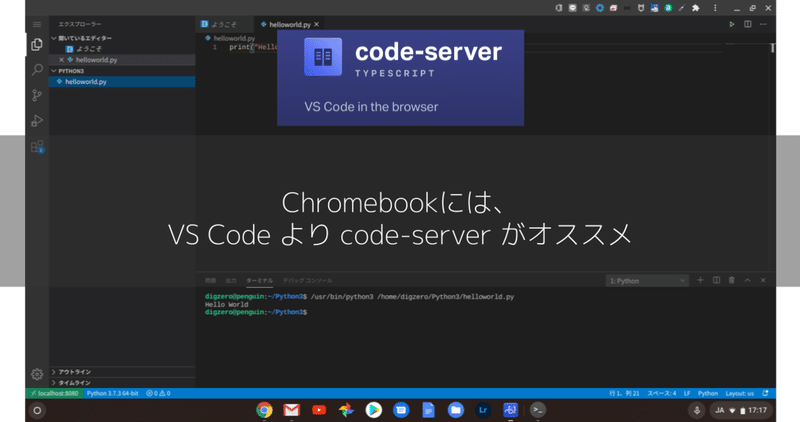Change the Python language mode in status bar
Viewport: 800px width, 422px height.
(x=708, y=393)
